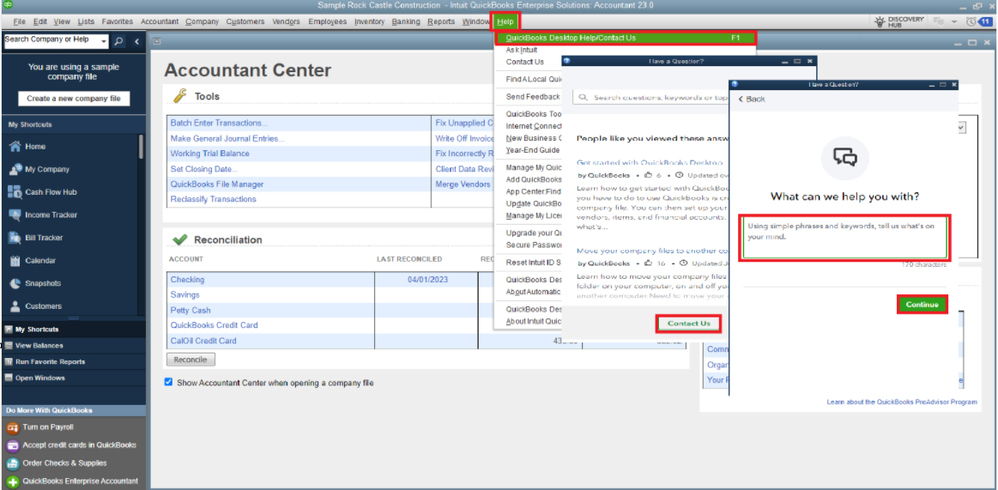The height and width of the screenshot is (490, 998).
Task: Open My Company shortcut icon
Action: tap(15, 169)
